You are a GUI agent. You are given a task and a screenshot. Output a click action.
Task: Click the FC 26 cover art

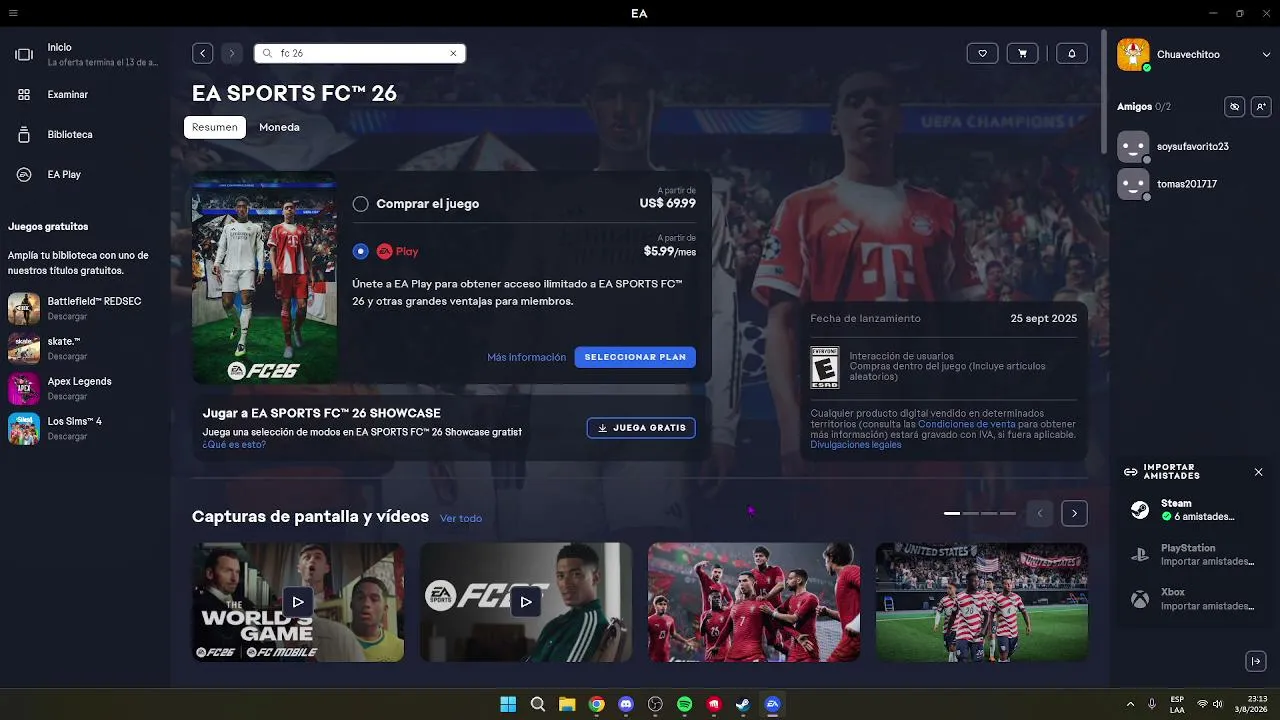click(264, 278)
